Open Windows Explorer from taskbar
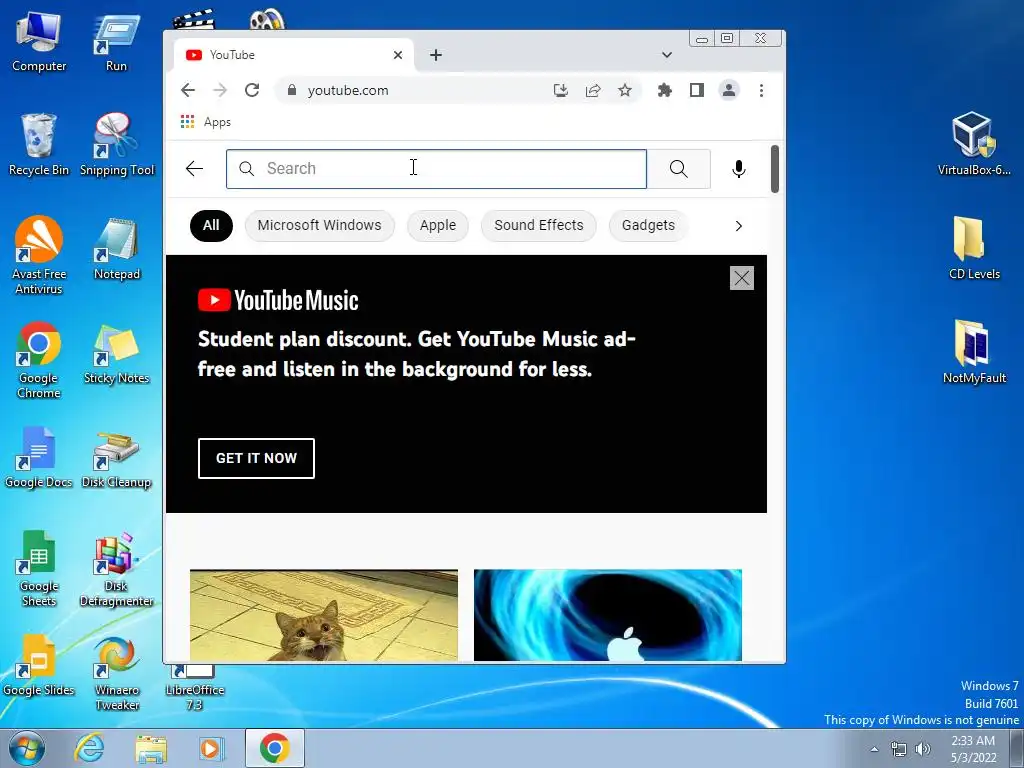Image resolution: width=1024 pixels, height=768 pixels. (151, 748)
